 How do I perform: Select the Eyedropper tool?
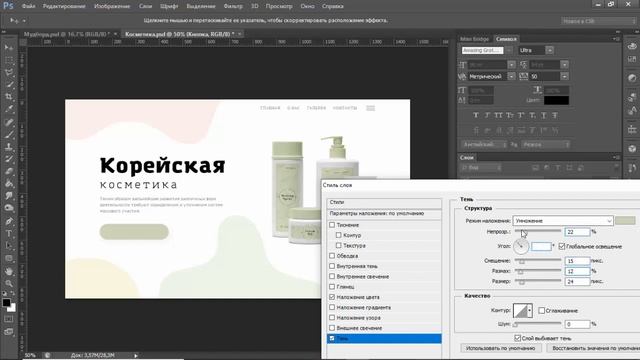9,109
